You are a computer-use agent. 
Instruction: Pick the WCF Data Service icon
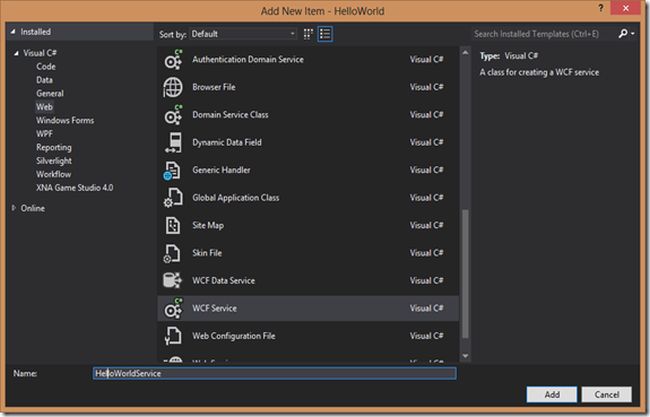[172, 281]
